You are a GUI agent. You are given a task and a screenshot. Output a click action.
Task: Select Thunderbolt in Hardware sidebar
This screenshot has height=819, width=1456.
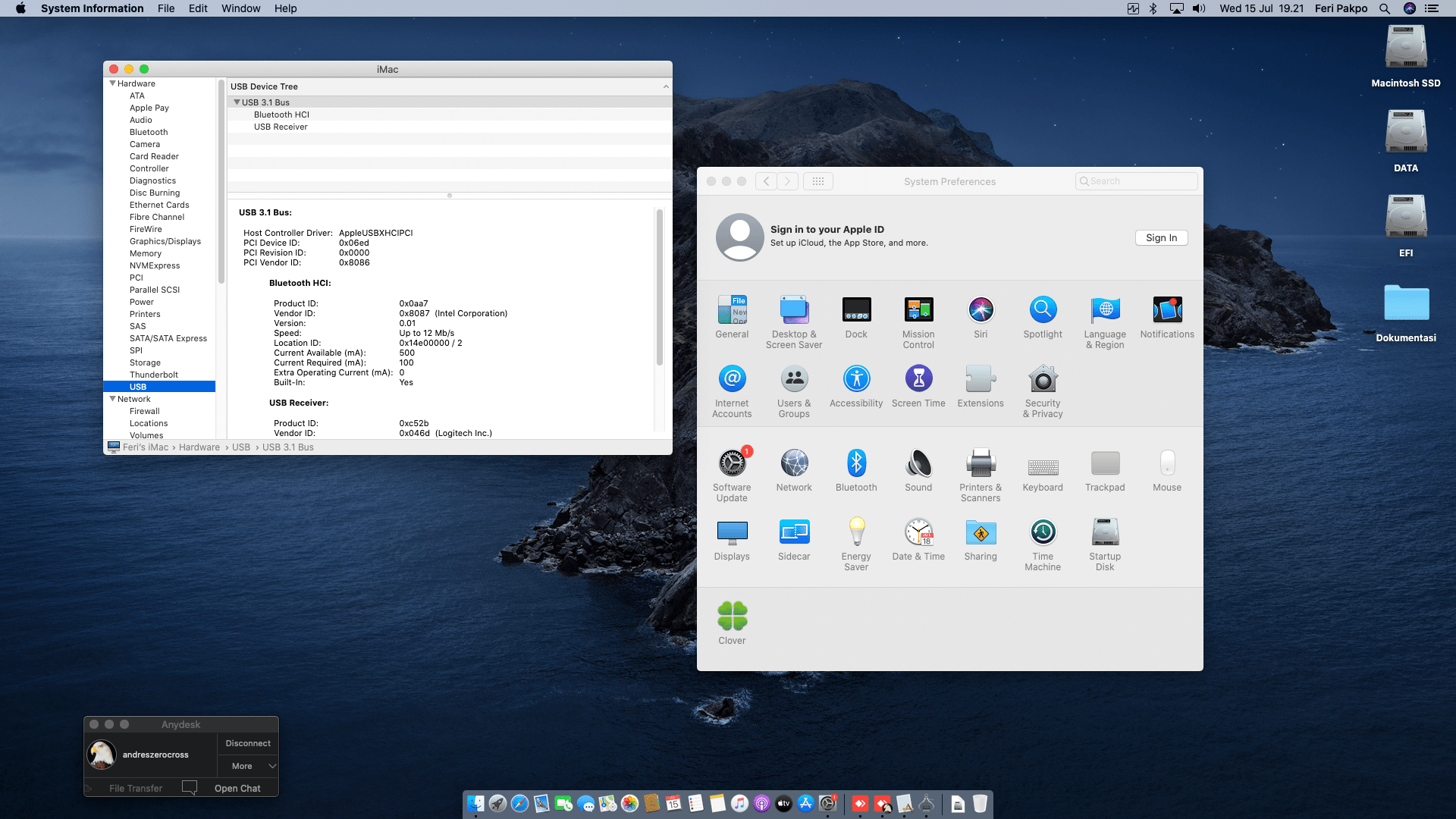pos(154,375)
